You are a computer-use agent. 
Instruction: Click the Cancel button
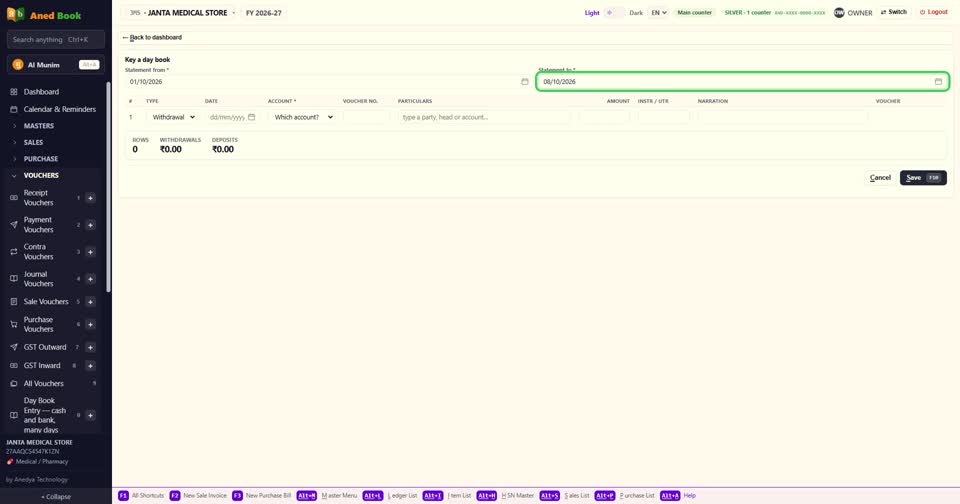(x=880, y=178)
